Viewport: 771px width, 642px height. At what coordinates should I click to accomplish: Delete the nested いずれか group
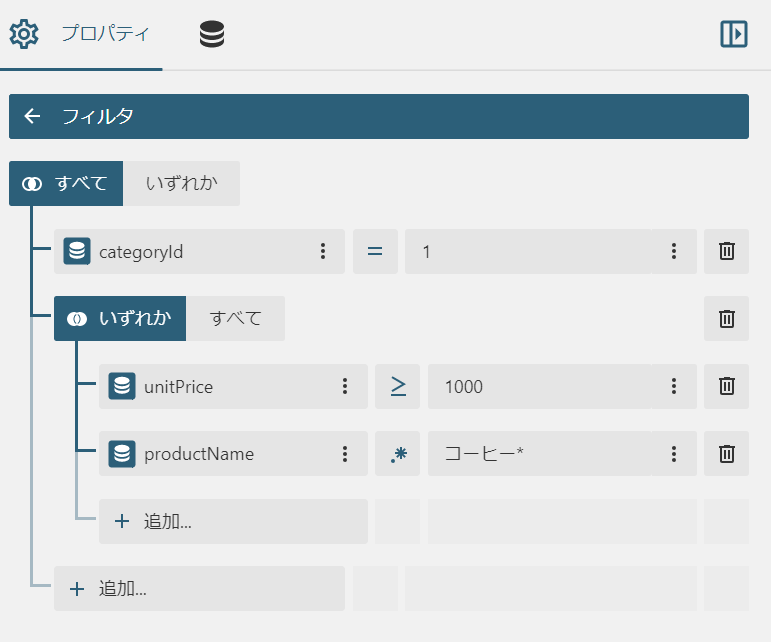pos(726,319)
